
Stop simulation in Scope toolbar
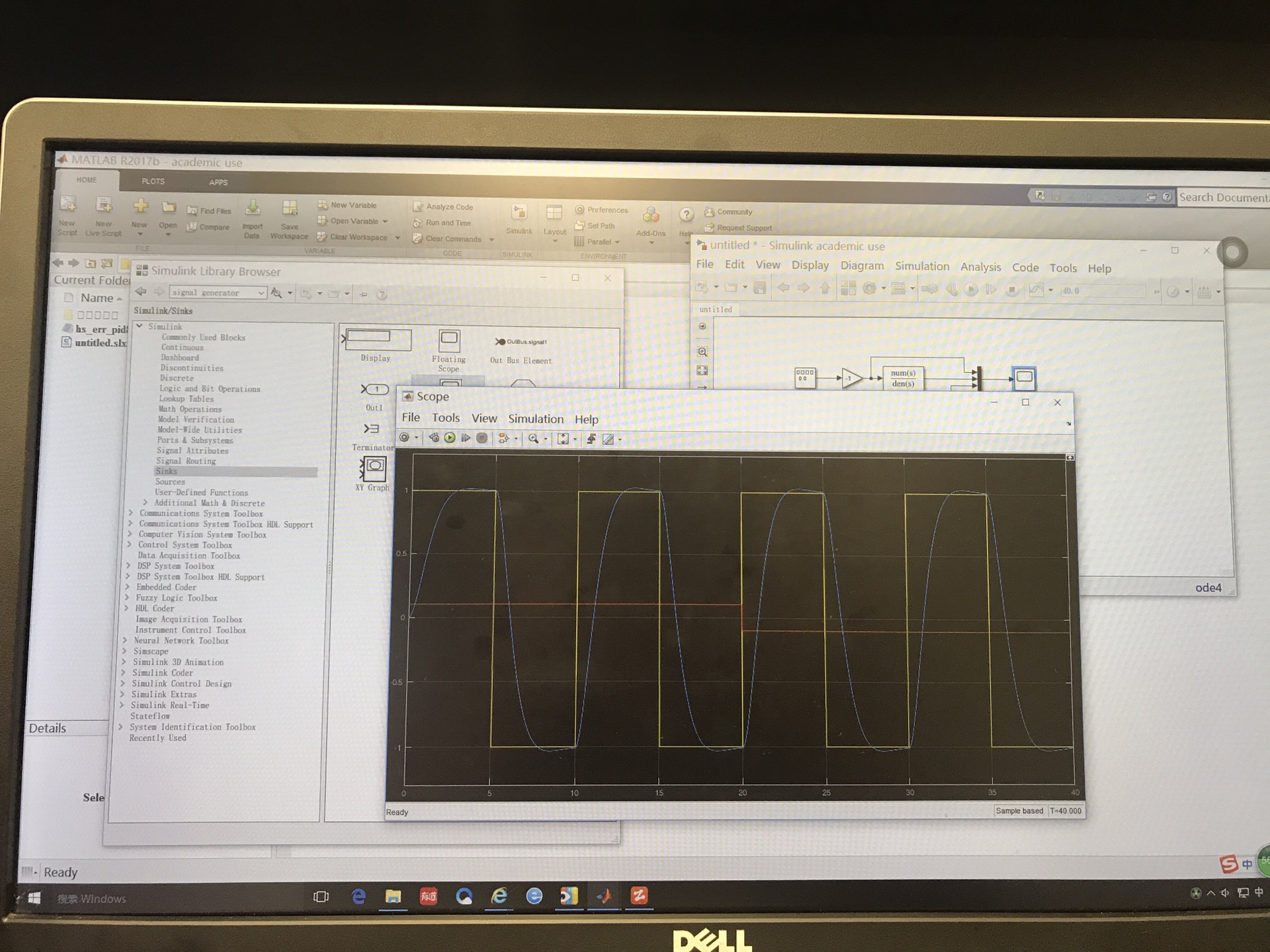tap(482, 438)
